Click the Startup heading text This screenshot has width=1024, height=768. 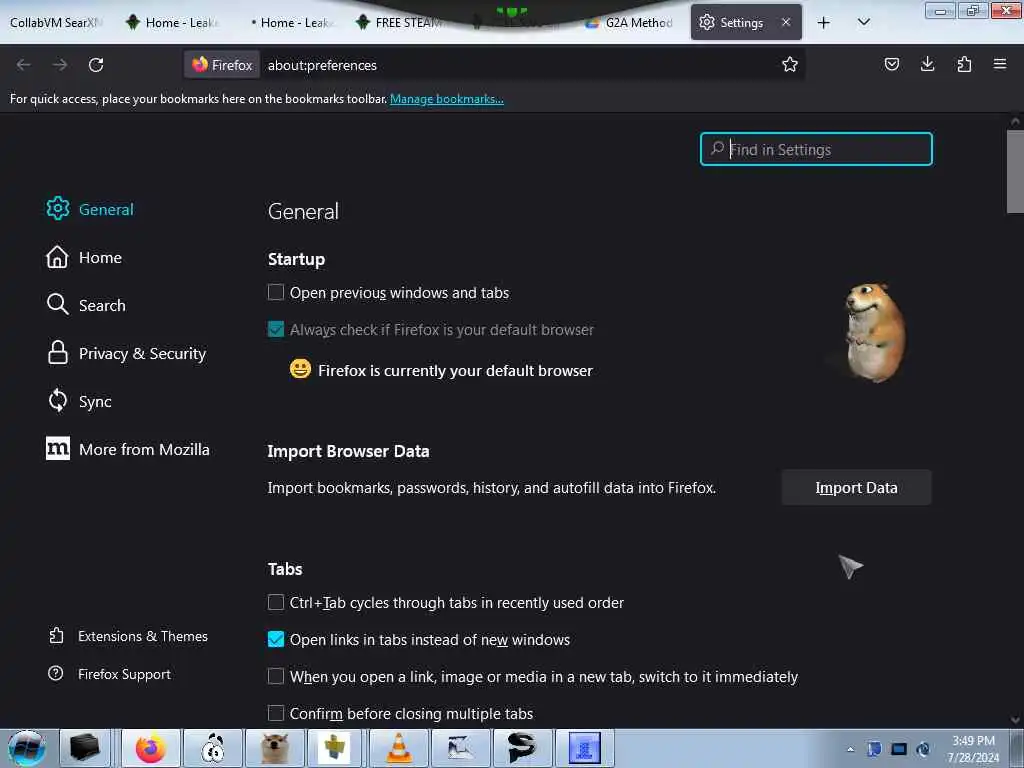point(296,259)
